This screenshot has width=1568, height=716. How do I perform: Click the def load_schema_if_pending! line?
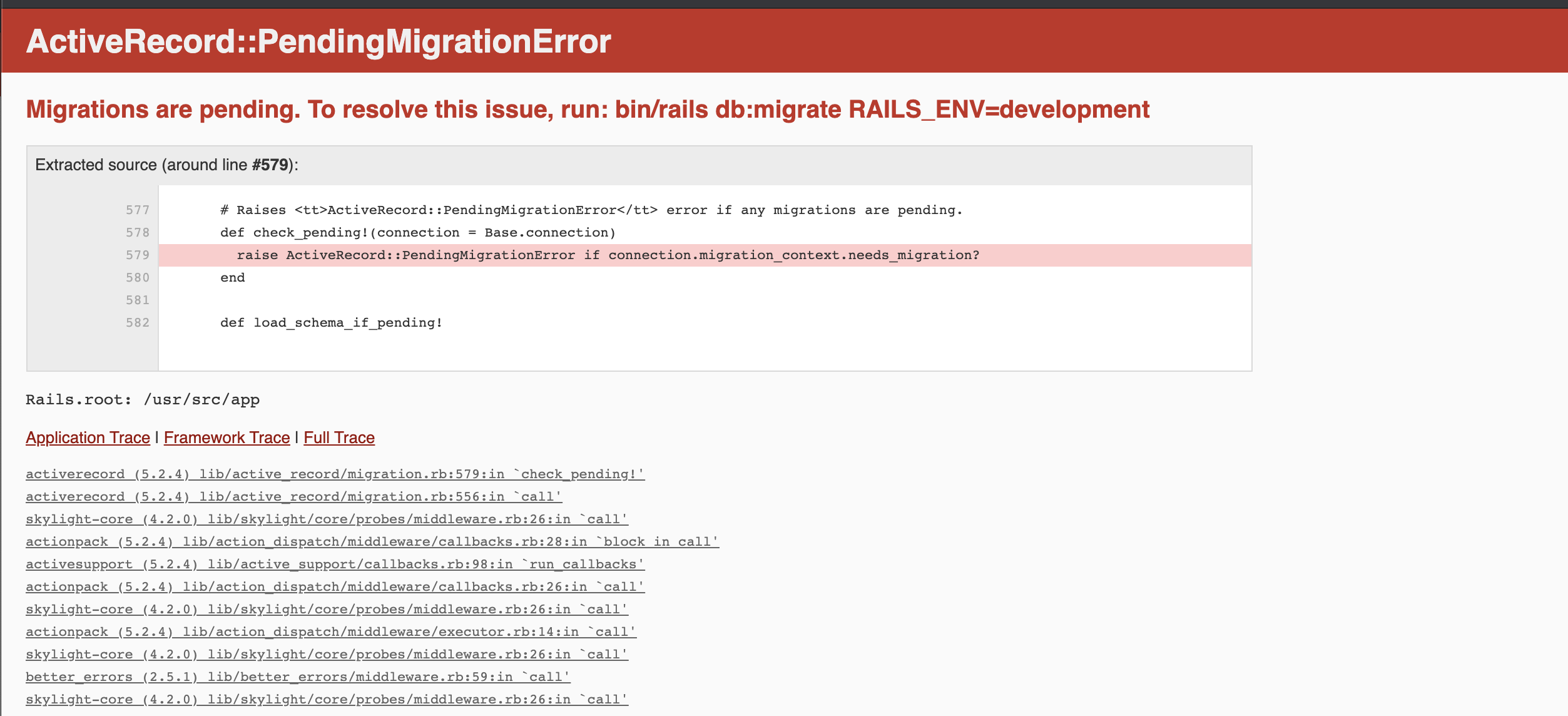coord(330,322)
